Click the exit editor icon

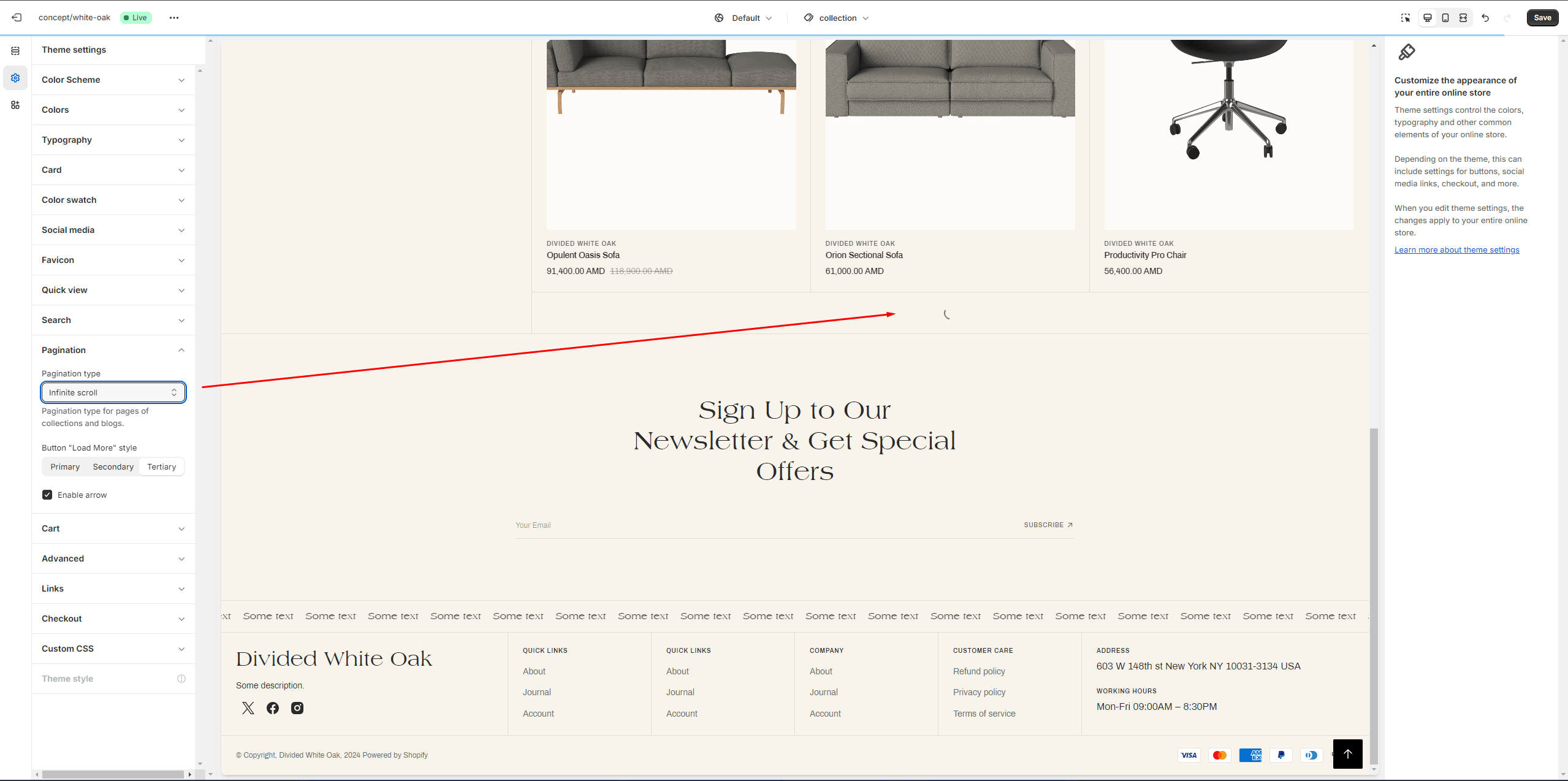(x=17, y=18)
